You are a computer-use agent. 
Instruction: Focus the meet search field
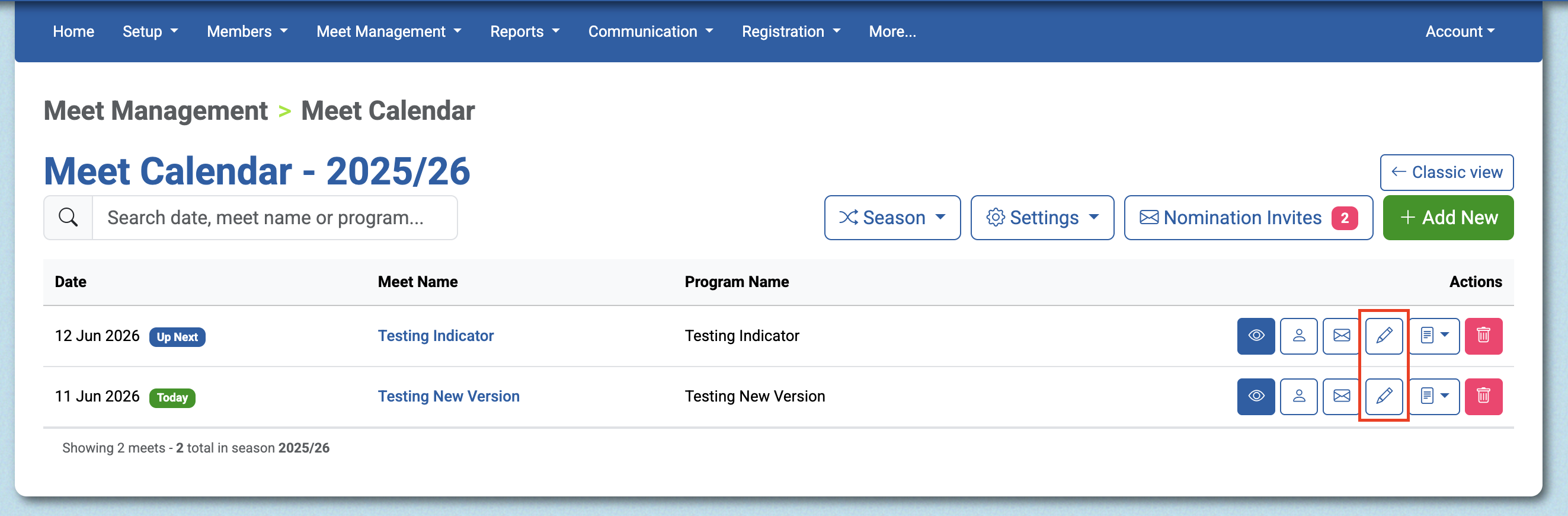click(274, 218)
